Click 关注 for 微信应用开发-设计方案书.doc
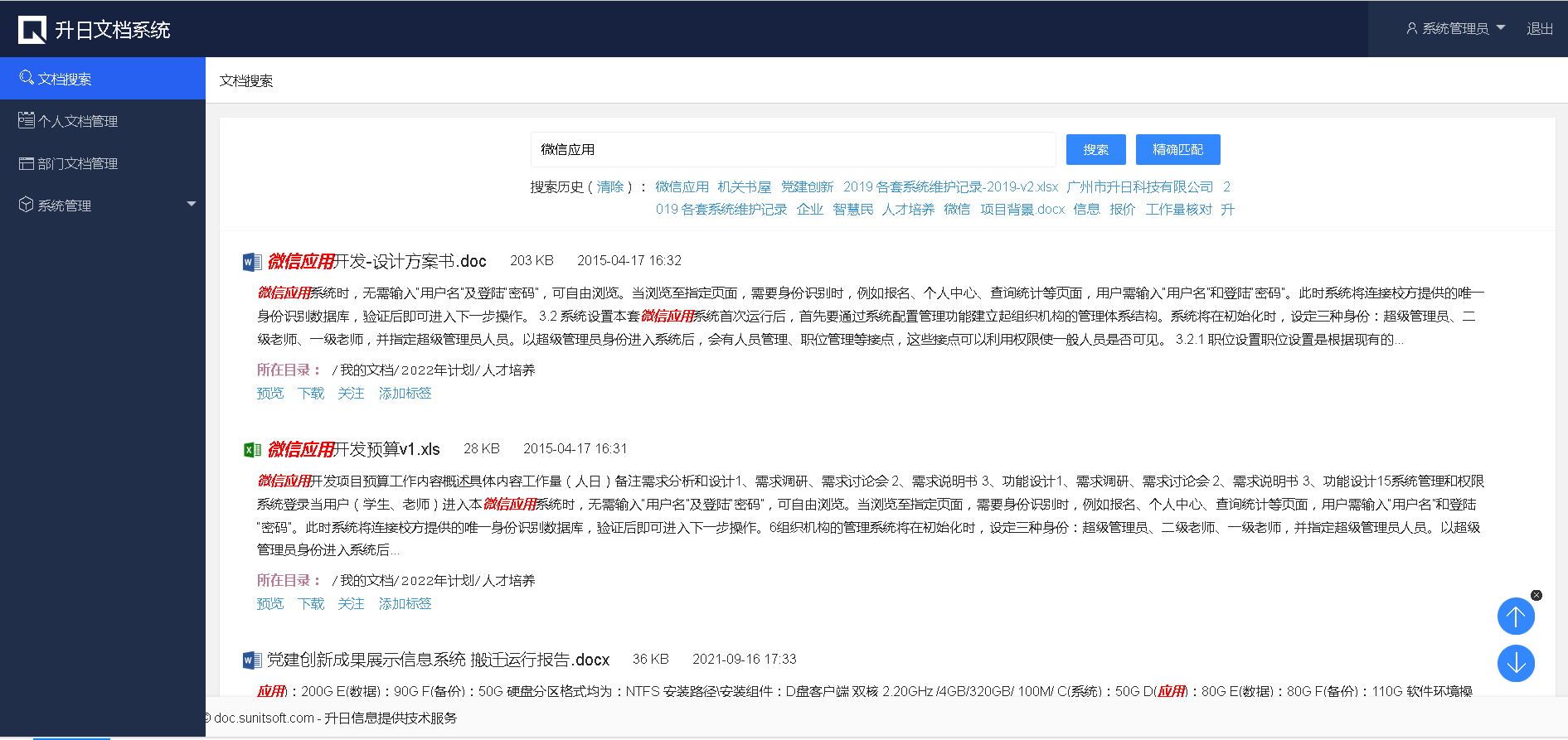 [x=352, y=394]
